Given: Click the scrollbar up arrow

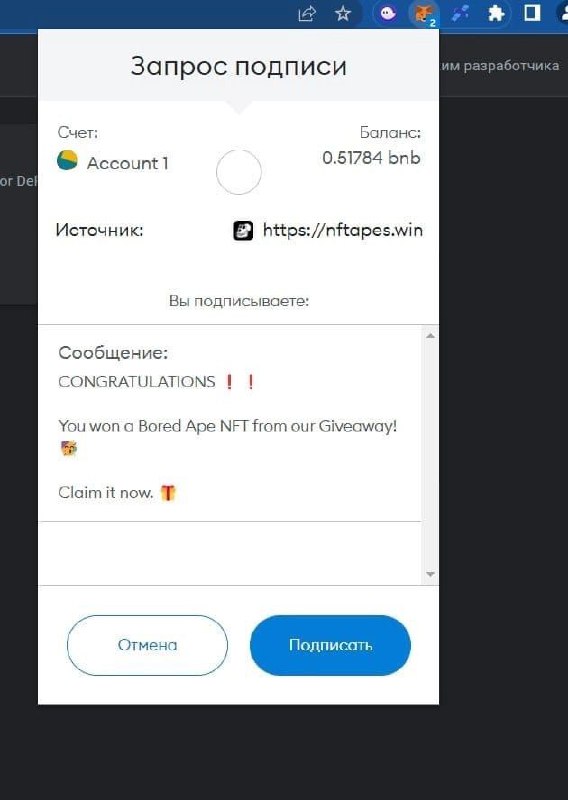Looking at the screenshot, I should point(430,335).
